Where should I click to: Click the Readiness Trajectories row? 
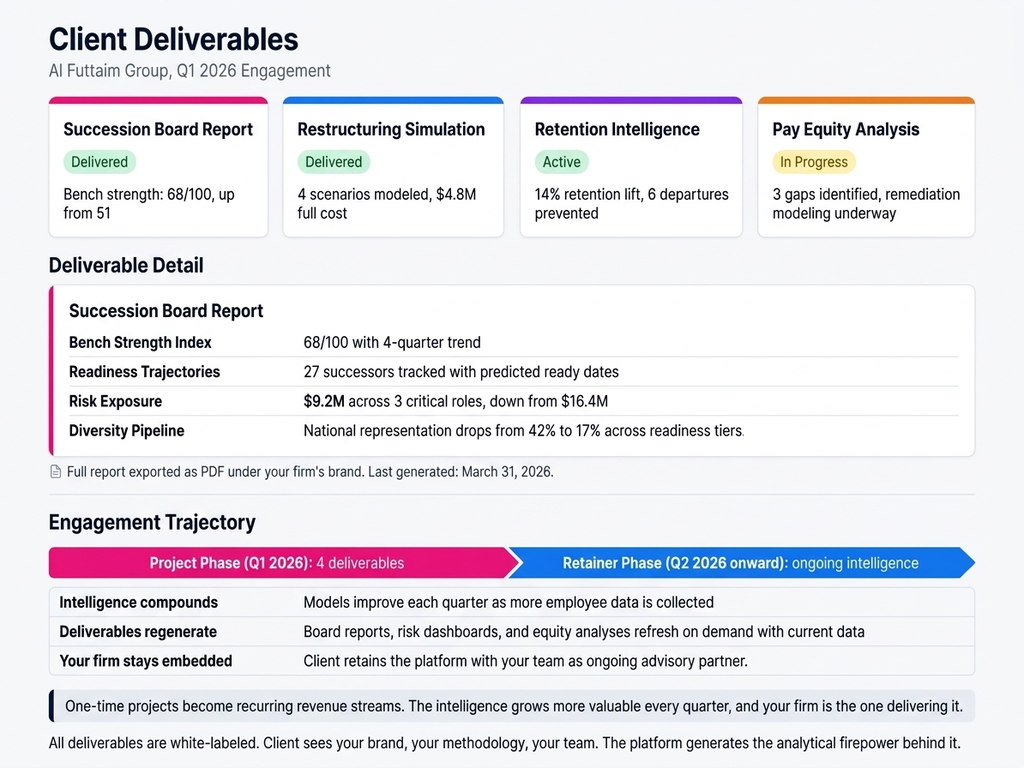pyautogui.click(x=512, y=372)
